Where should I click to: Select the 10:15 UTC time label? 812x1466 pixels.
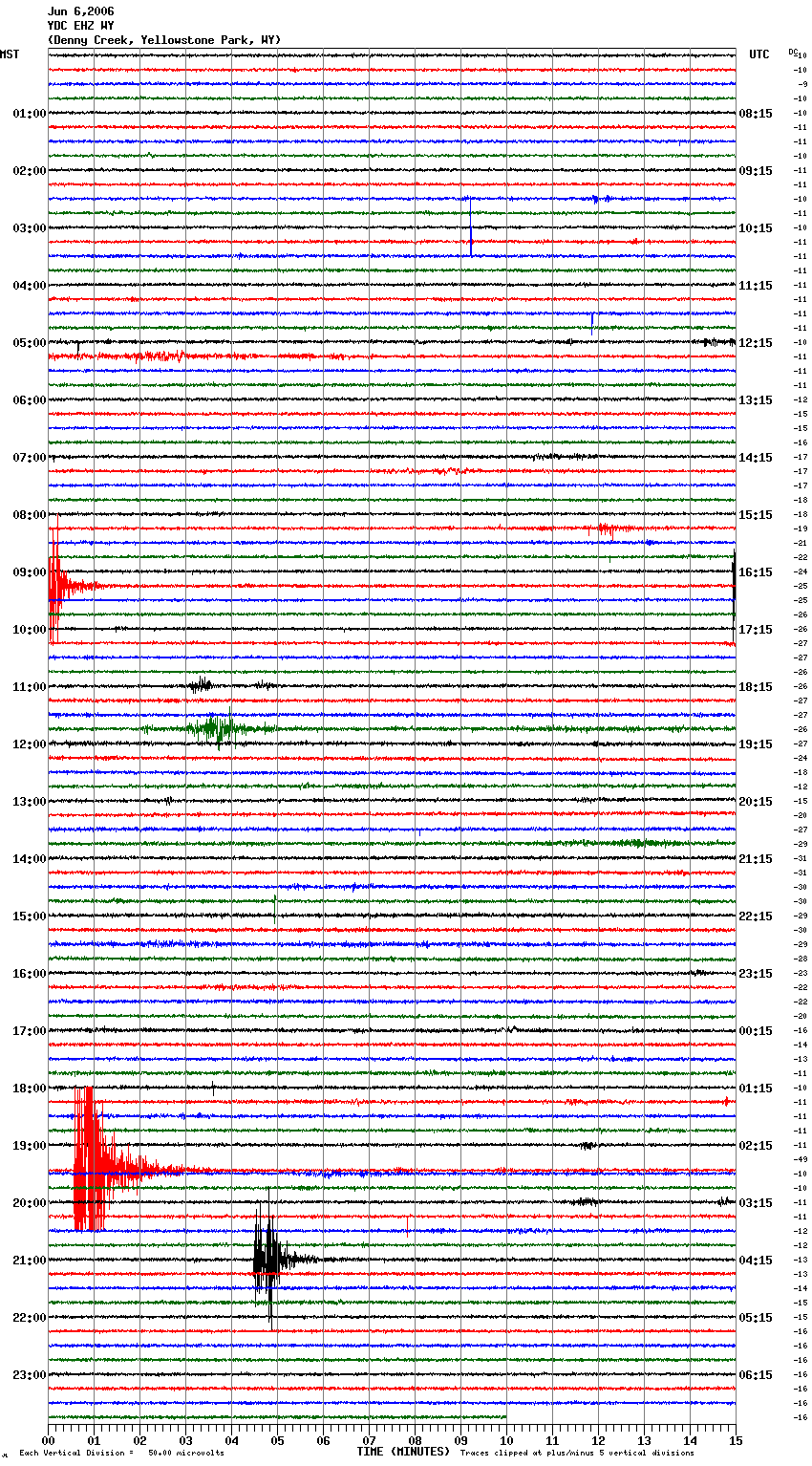point(756,228)
